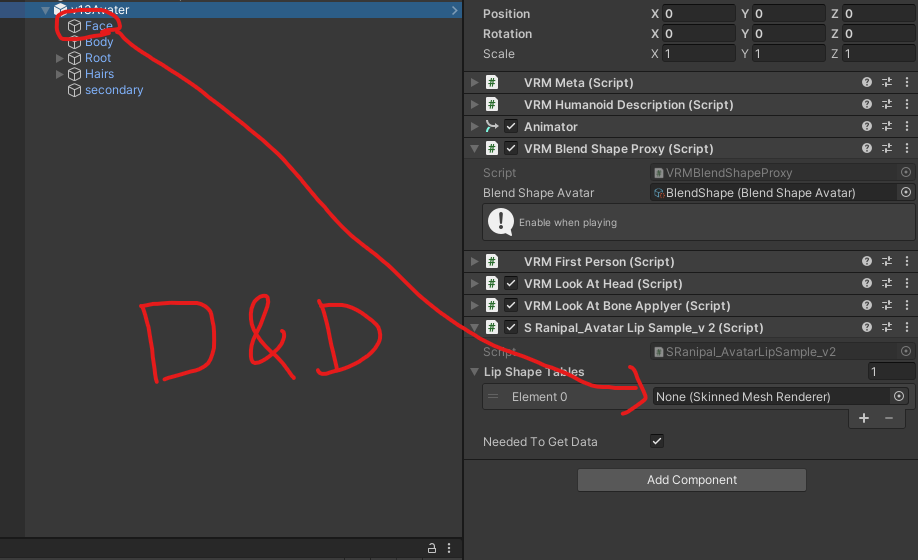Screen dimensions: 918x560
Task: Open help for VRM Humanoid Description
Action: click(x=867, y=104)
